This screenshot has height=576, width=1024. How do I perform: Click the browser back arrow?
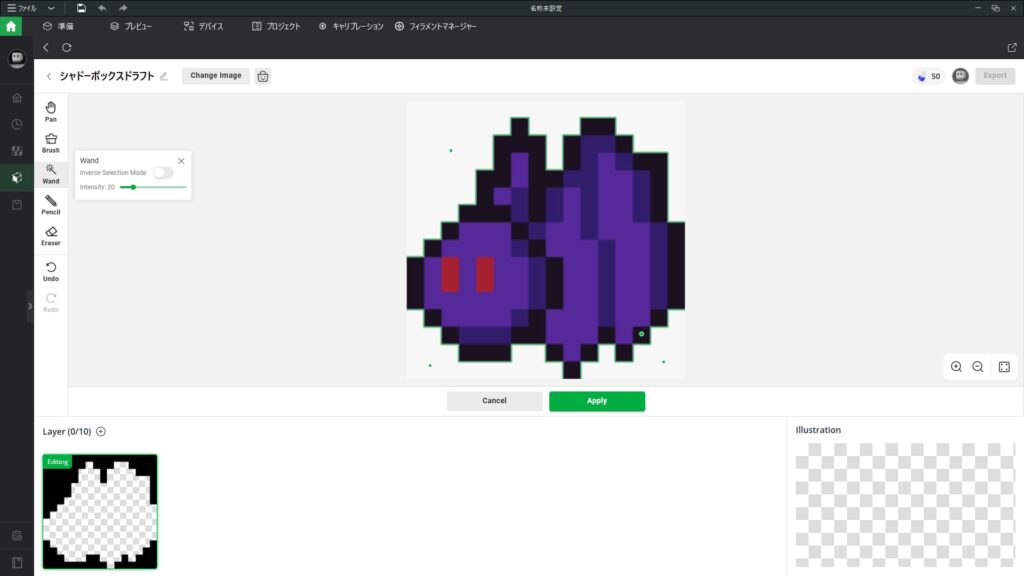click(x=46, y=48)
